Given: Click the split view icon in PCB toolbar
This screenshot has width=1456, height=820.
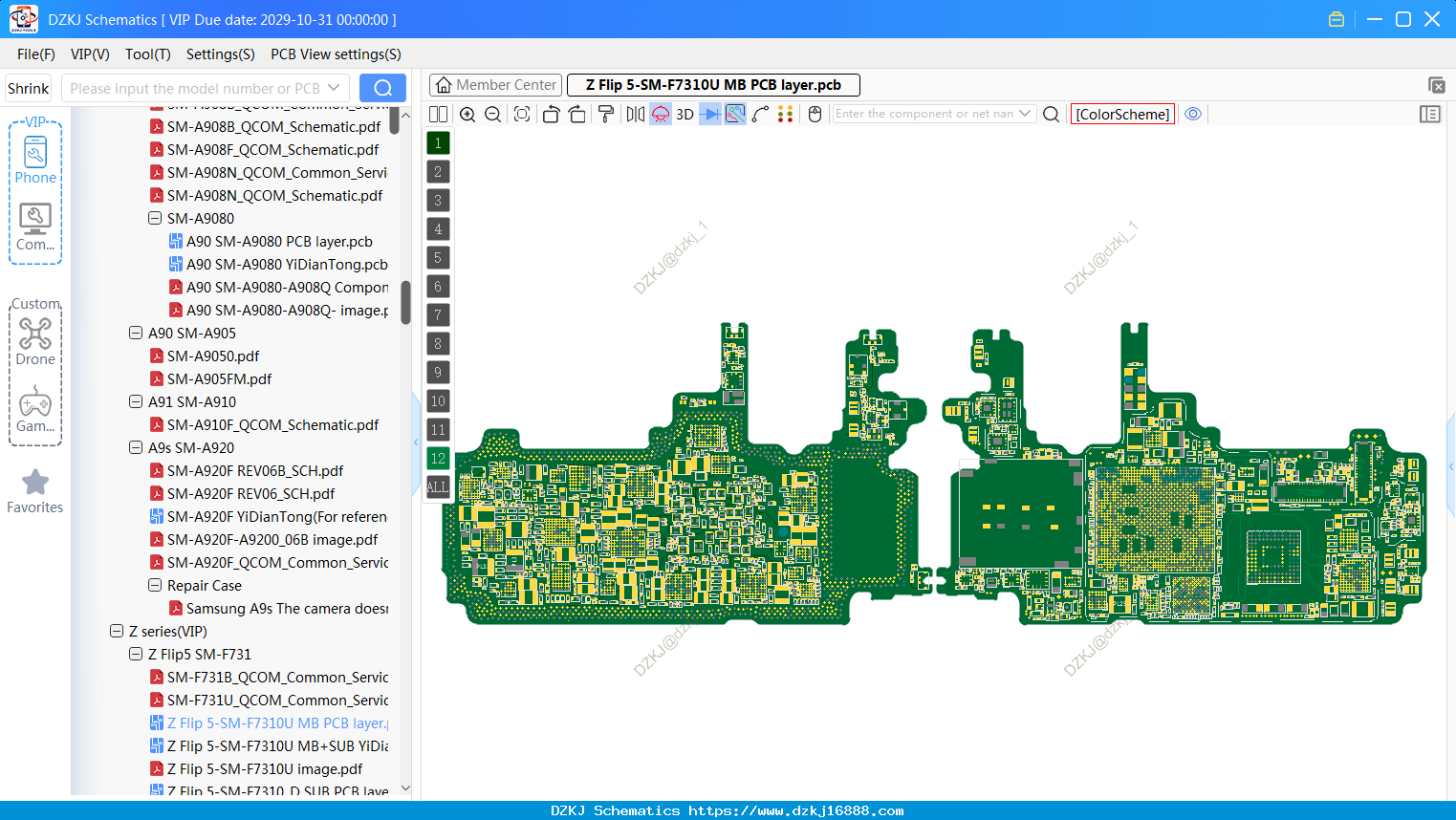Looking at the screenshot, I should [x=438, y=114].
